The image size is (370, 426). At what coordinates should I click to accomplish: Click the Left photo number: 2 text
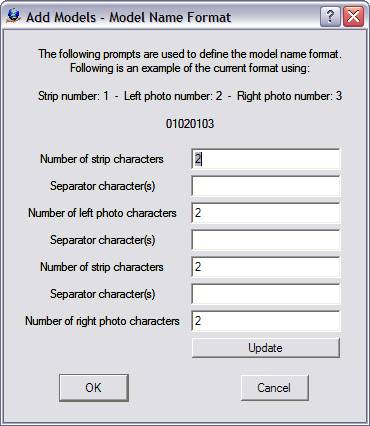coord(173,96)
